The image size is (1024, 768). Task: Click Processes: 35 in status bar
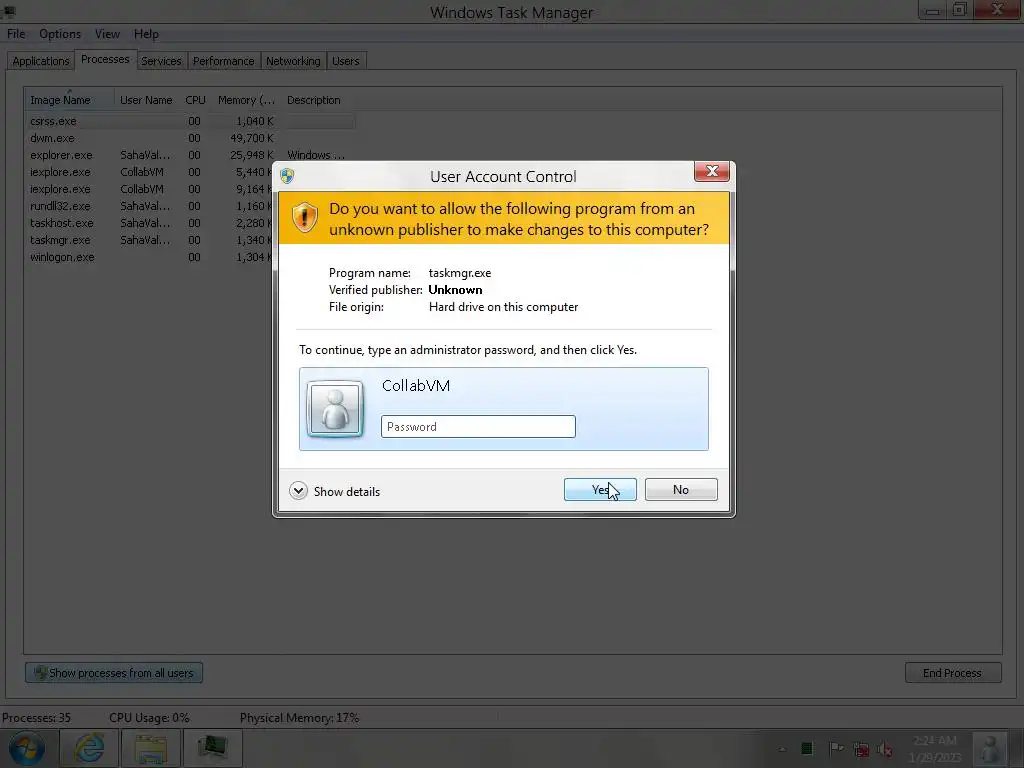click(x=37, y=718)
